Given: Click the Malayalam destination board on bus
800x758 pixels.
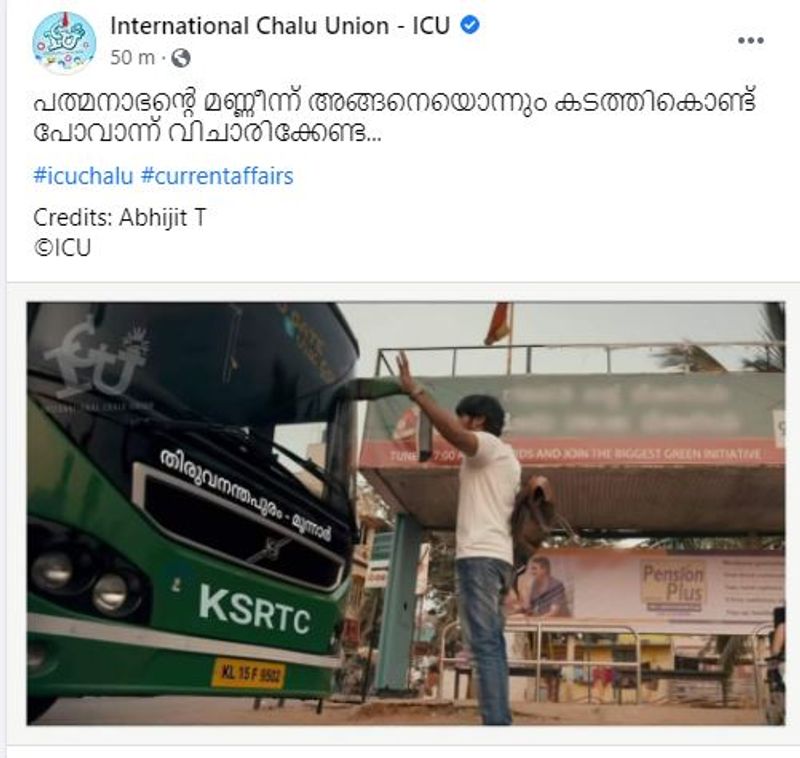Looking at the screenshot, I should (x=246, y=494).
